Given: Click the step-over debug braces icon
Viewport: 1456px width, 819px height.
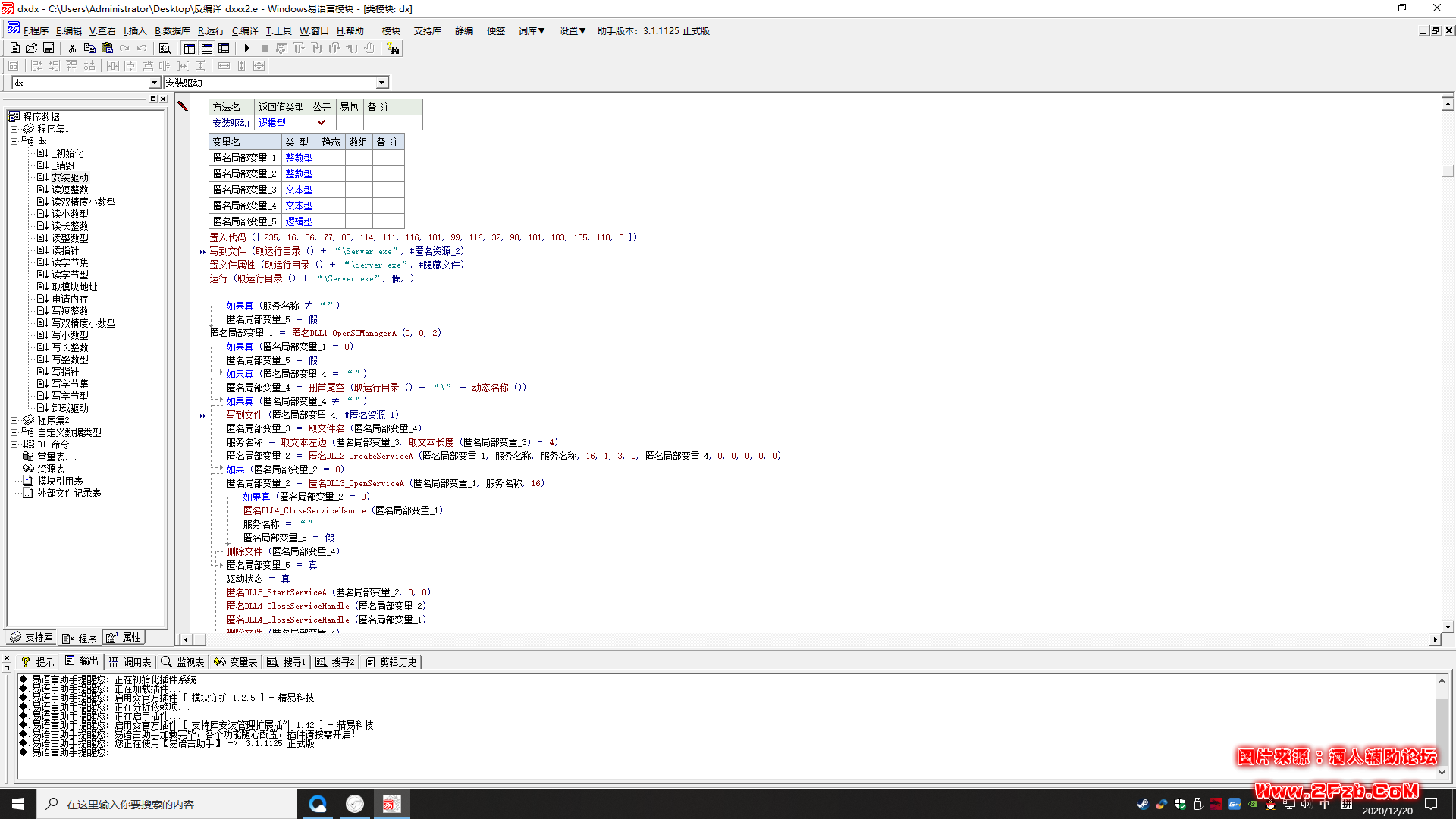Looking at the screenshot, I should click(x=299, y=48).
